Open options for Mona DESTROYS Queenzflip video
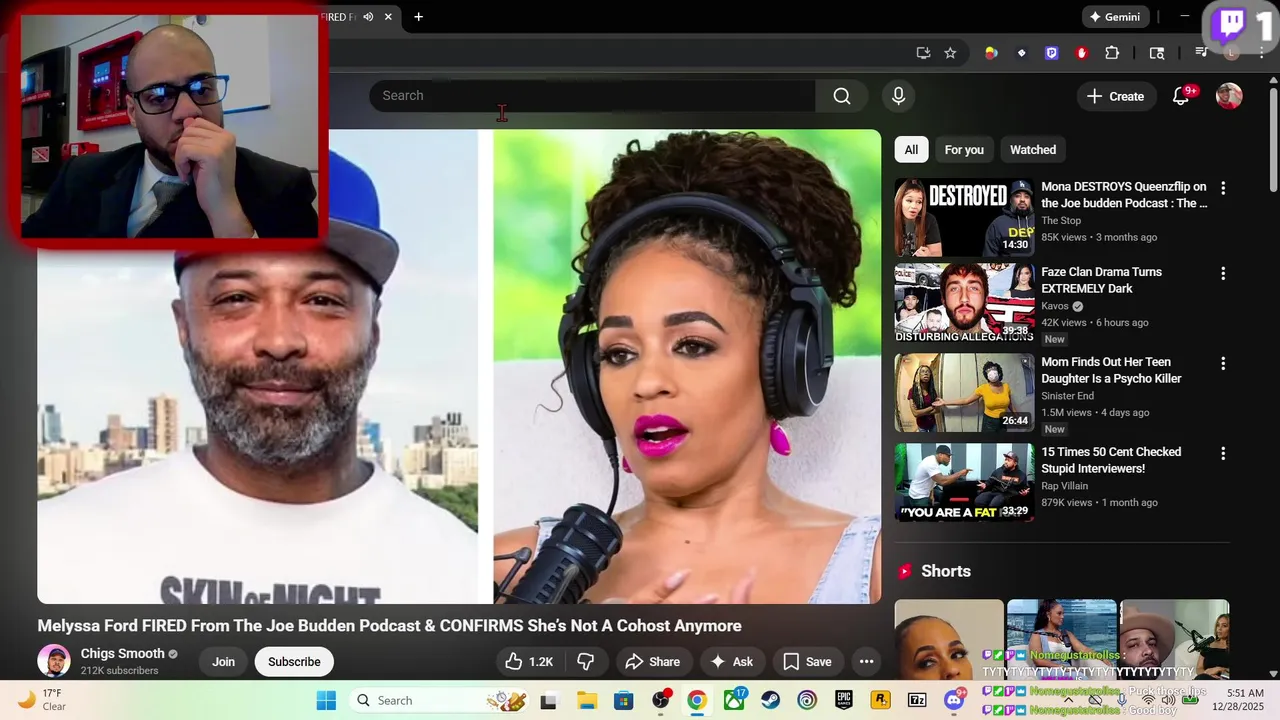 tap(1222, 188)
